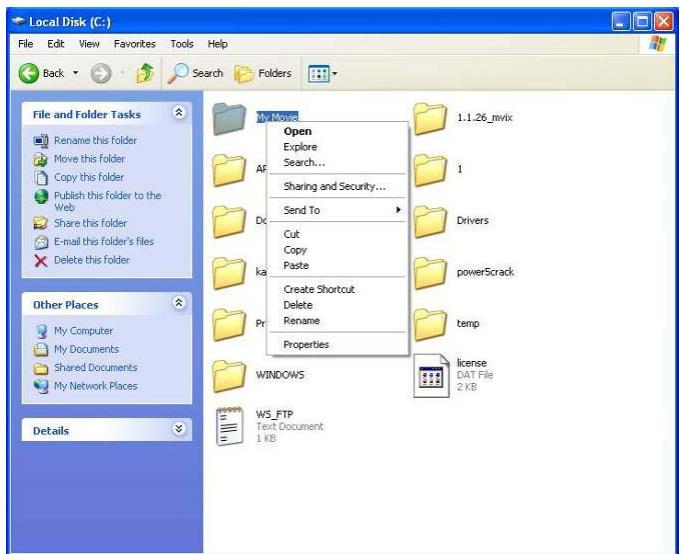Click the greyed Forward arrow icon
The width and height of the screenshot is (682, 554).
[101, 73]
